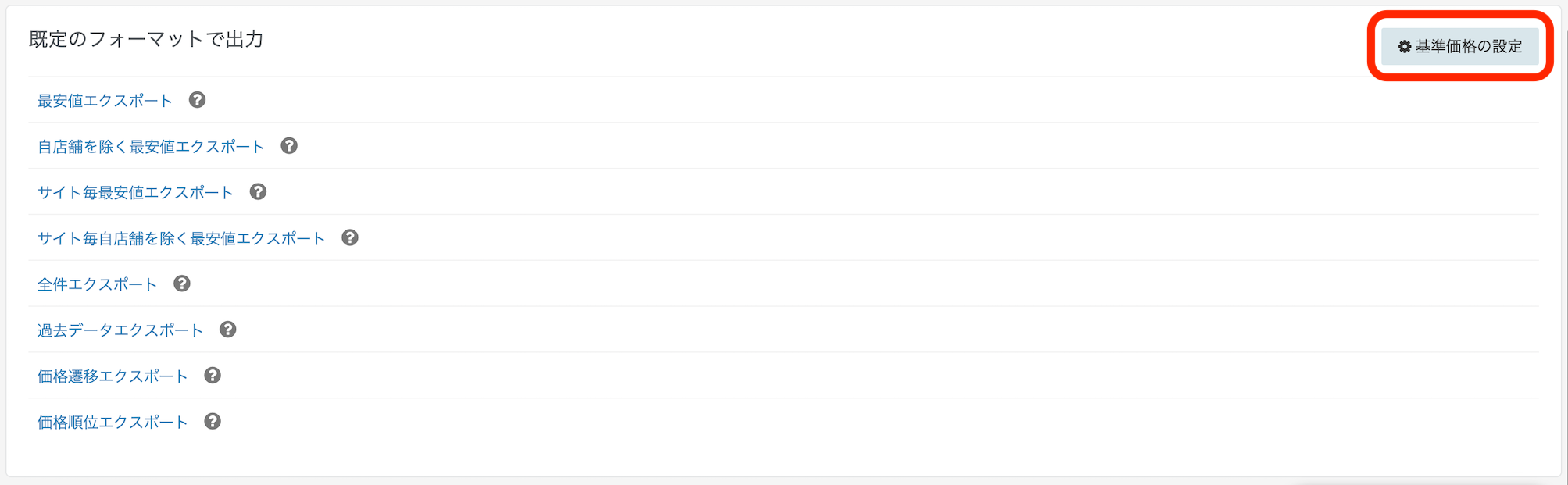
Task: Click question mark next to 価格遷移エクスポート
Action: [x=213, y=376]
